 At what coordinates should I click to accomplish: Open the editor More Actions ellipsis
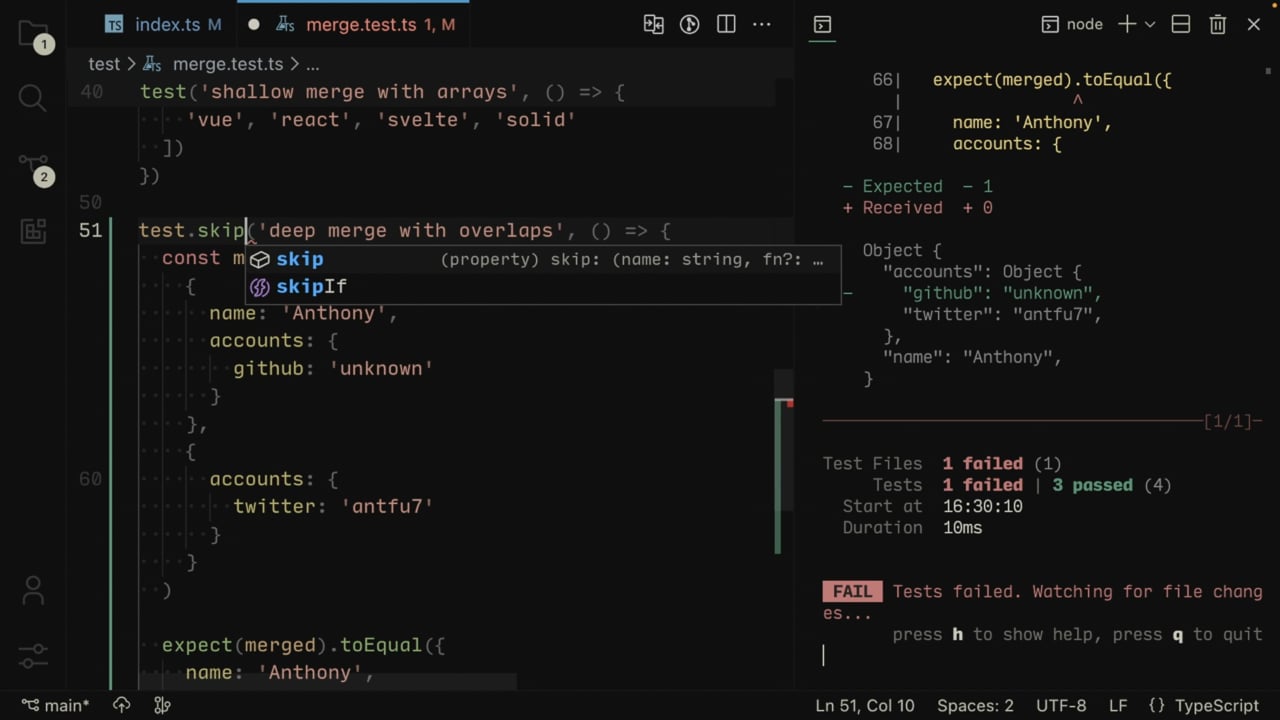click(x=762, y=24)
